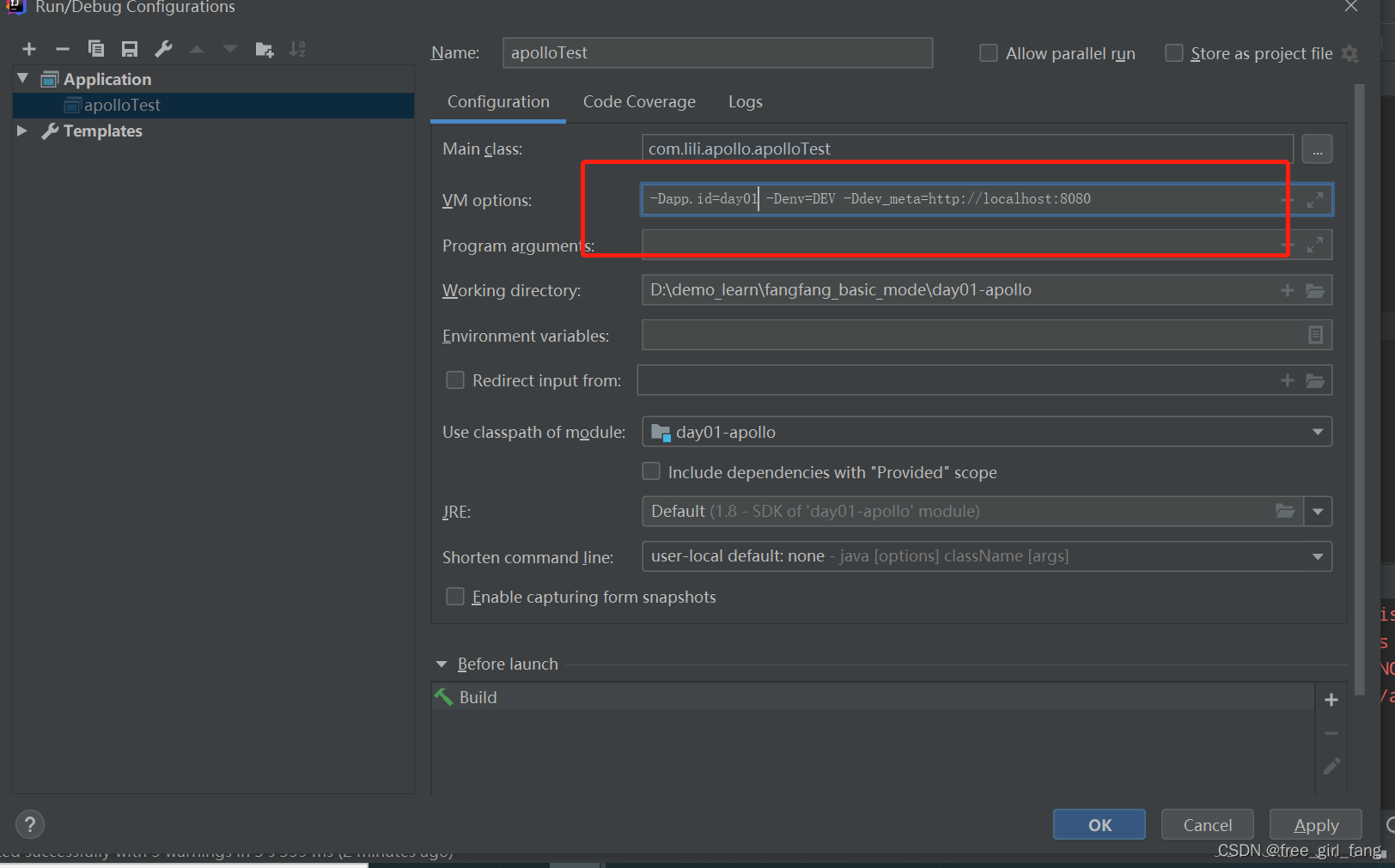
Task: Open the JRE dropdown arrow
Action: [1318, 512]
